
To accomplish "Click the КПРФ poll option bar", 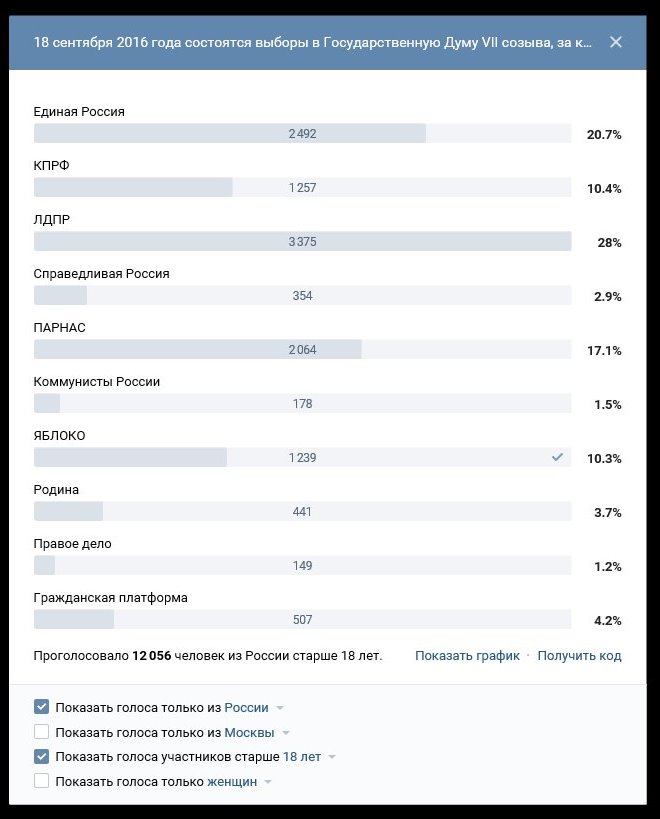I will click(x=302, y=187).
